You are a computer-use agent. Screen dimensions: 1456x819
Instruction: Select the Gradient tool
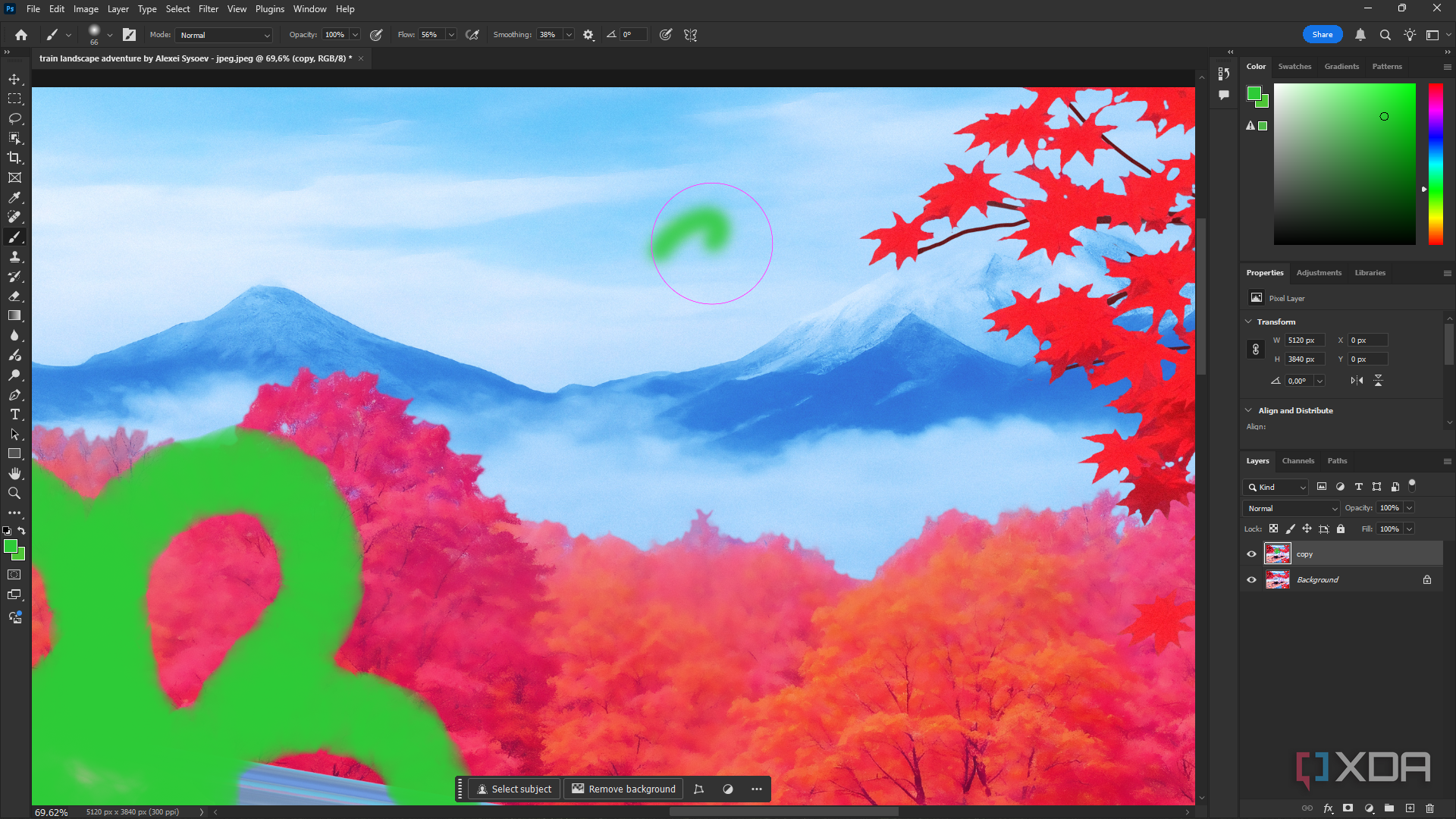pyautogui.click(x=14, y=316)
